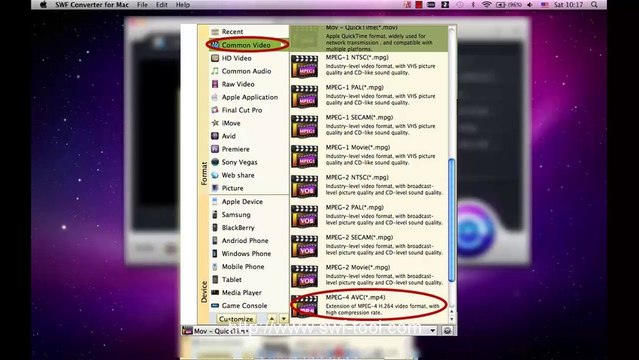Pick MPEG-2 PAL VOB thumbnail

pyautogui.click(x=304, y=216)
